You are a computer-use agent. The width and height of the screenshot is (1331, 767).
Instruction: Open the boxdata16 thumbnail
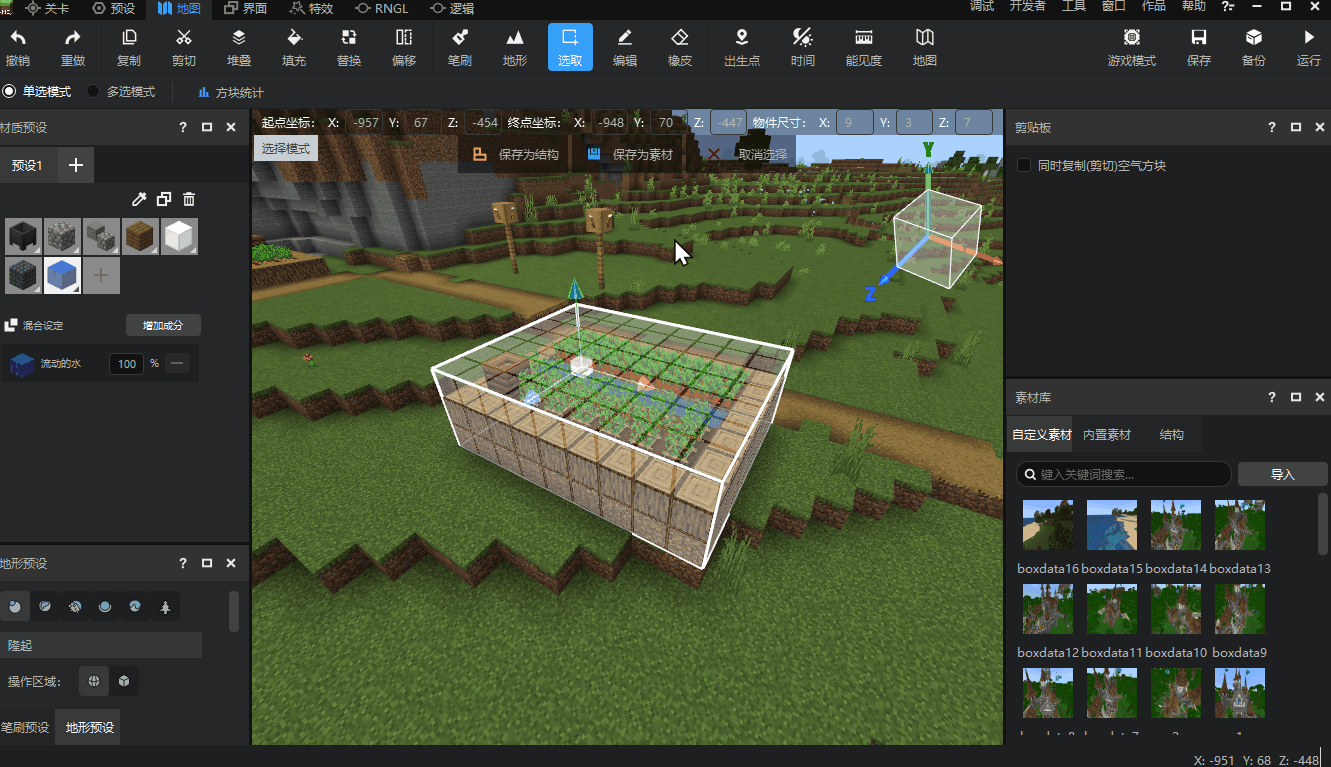click(1048, 525)
